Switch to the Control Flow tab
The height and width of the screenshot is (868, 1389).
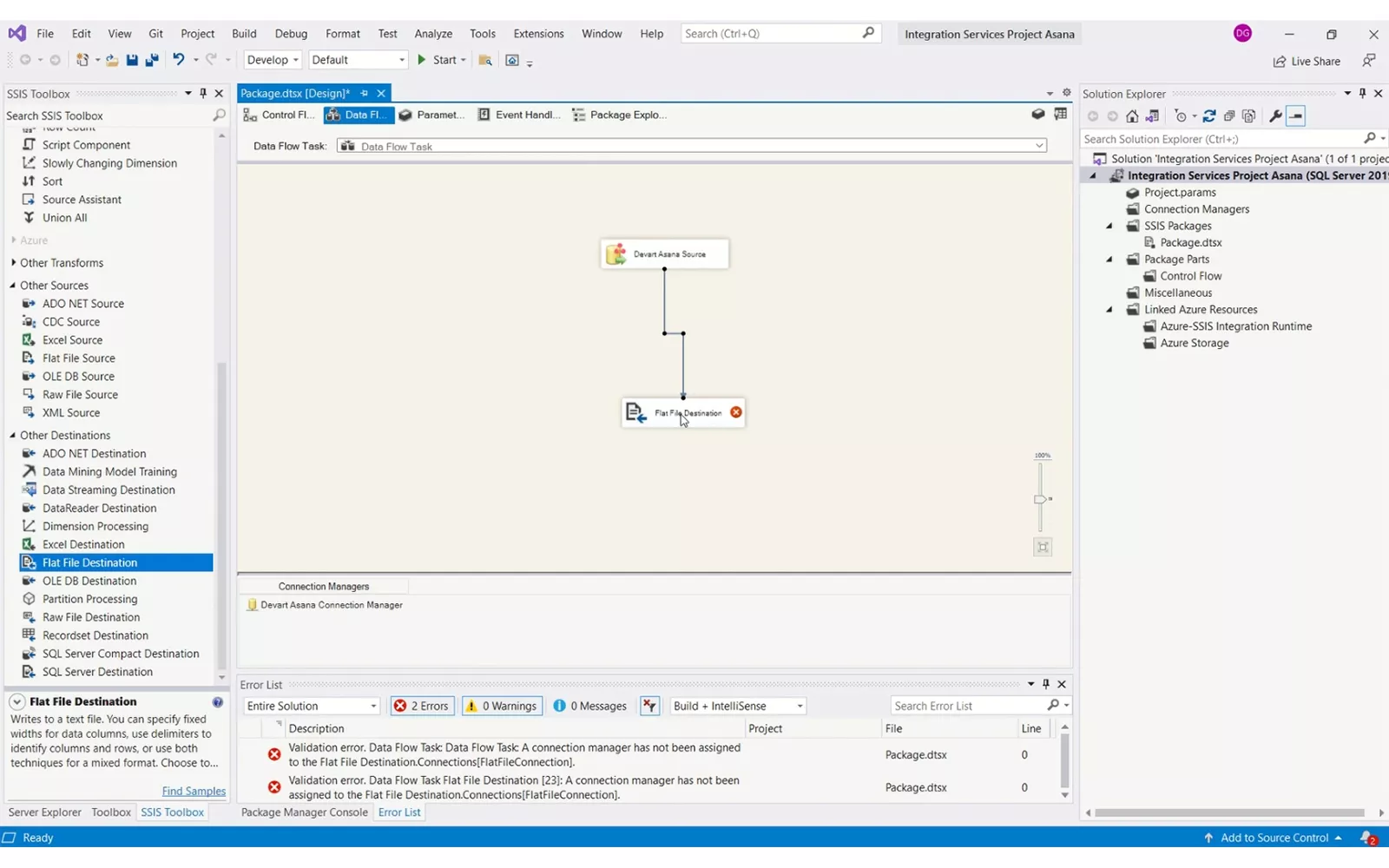(279, 115)
